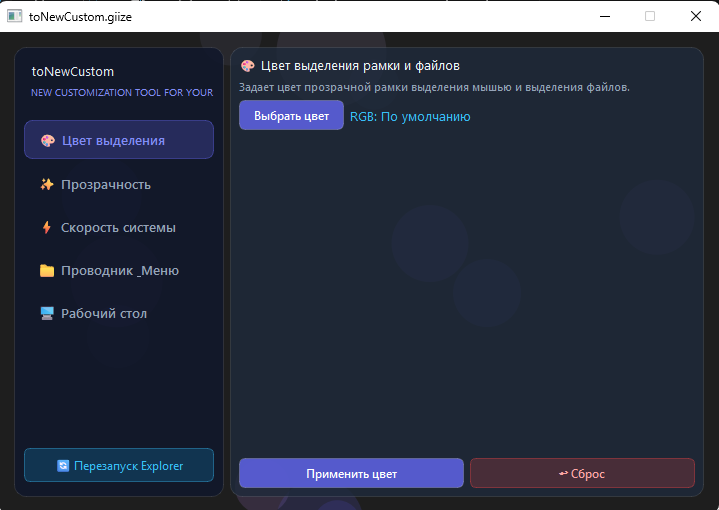
Task: Go to Проводник _Меню section
Action: 119,271
